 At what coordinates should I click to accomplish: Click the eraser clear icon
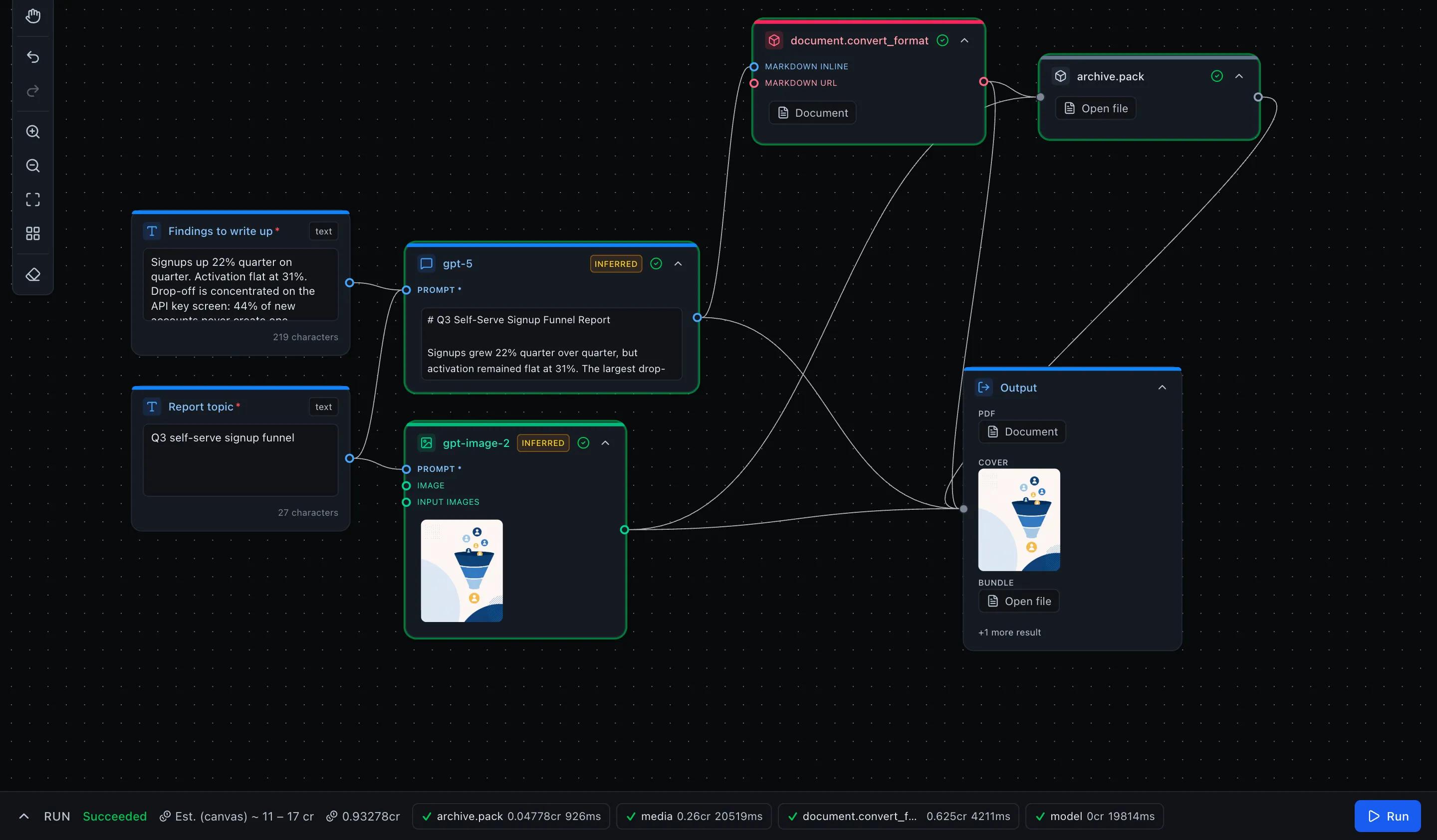tap(33, 275)
